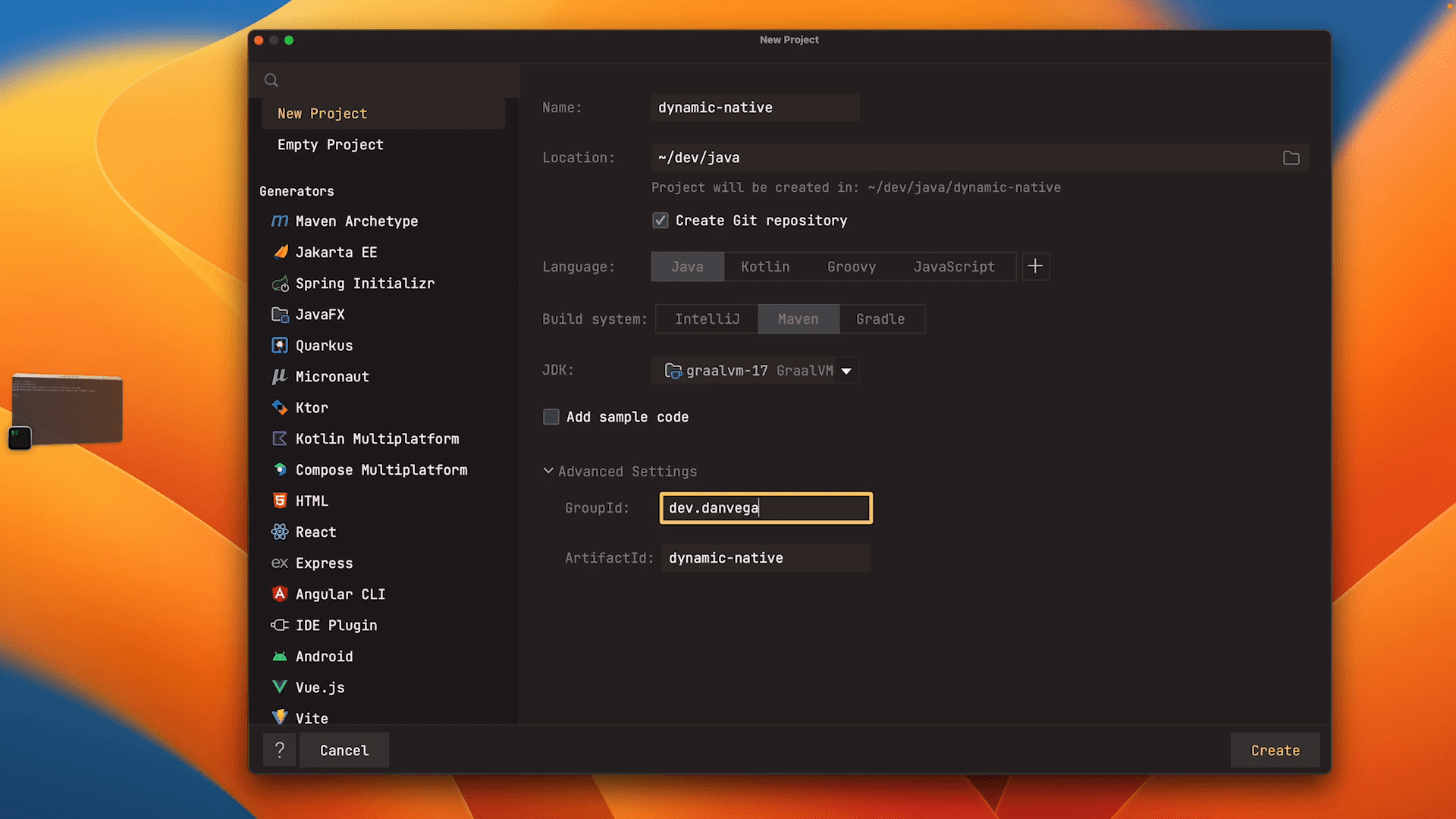The width and height of the screenshot is (1456, 819).
Task: Add a new language with the plus button
Action: click(1036, 266)
